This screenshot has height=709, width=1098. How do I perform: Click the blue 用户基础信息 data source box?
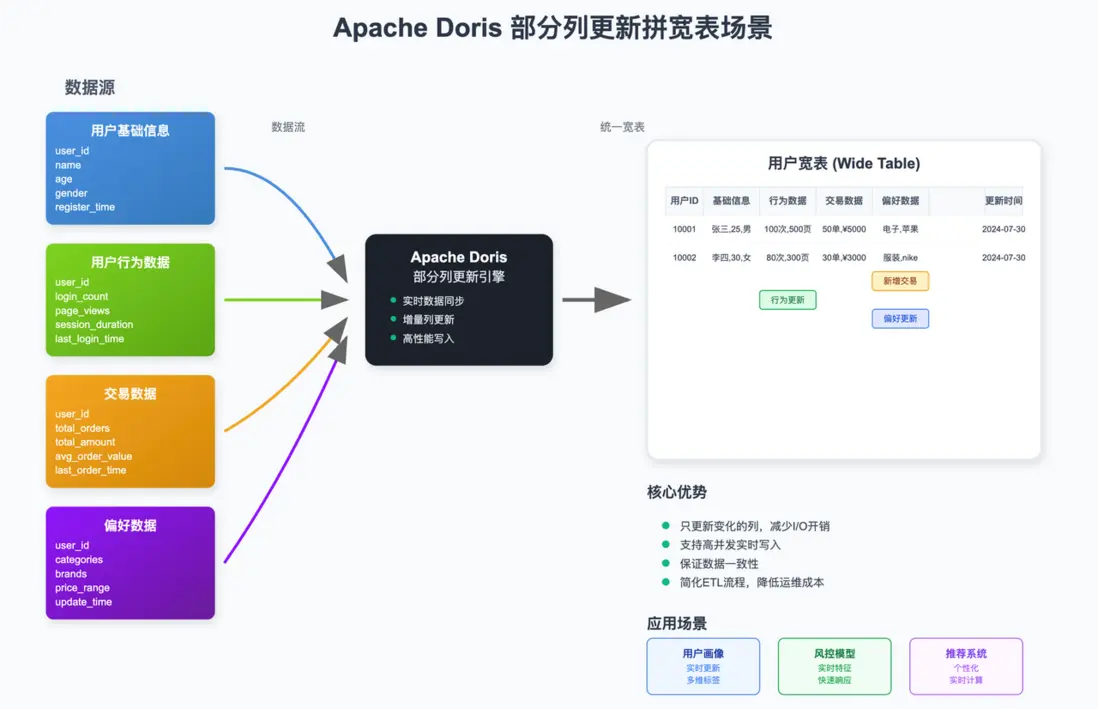point(130,168)
